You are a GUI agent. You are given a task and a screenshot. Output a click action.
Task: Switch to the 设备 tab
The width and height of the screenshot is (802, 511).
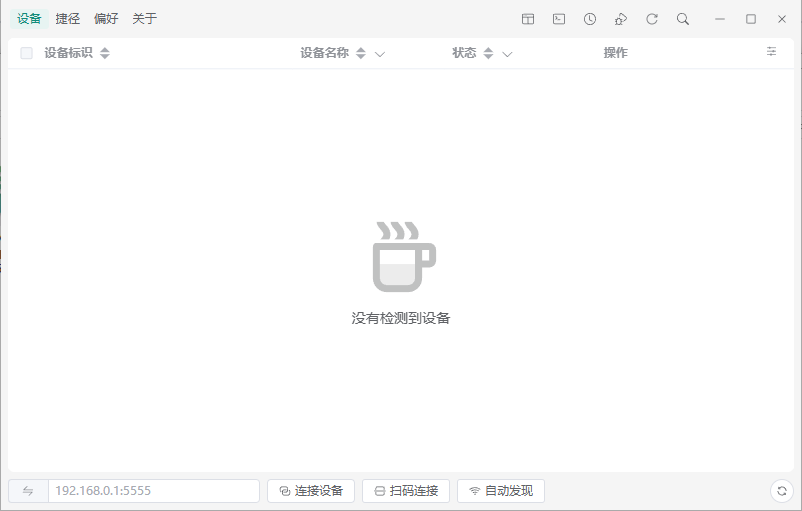click(x=29, y=19)
